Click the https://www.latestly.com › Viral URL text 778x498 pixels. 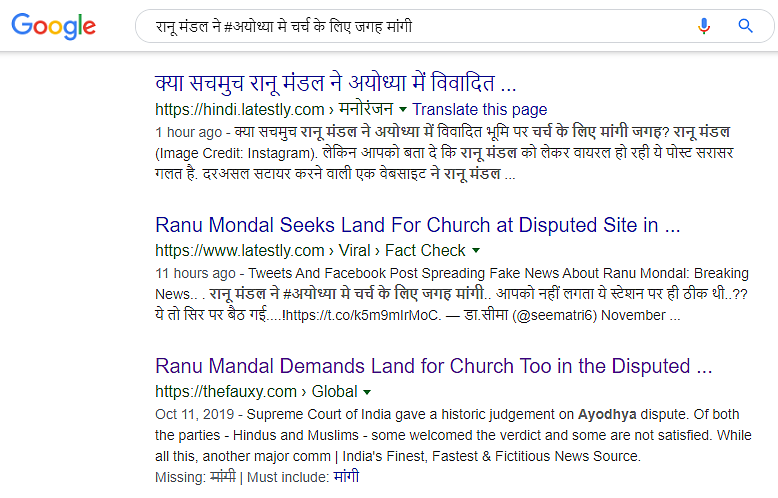262,250
